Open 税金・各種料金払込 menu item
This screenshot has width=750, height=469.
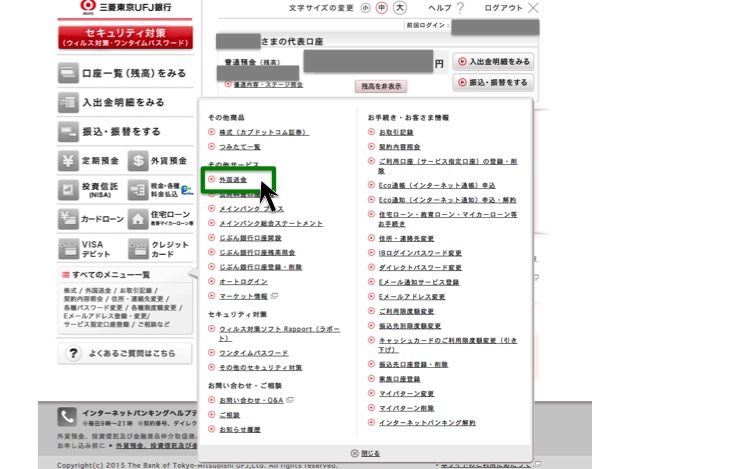(x=160, y=190)
